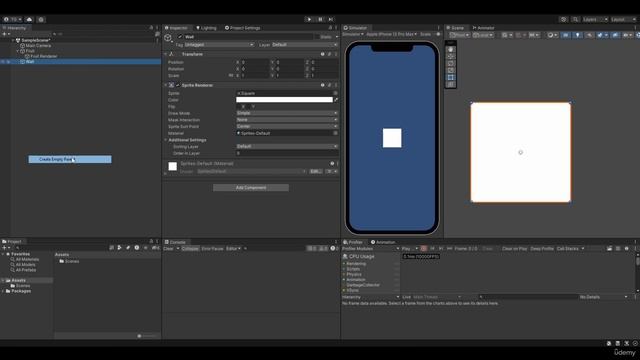The height and width of the screenshot is (360, 640).
Task: Click the Position X input field
Action: [x=255, y=62]
